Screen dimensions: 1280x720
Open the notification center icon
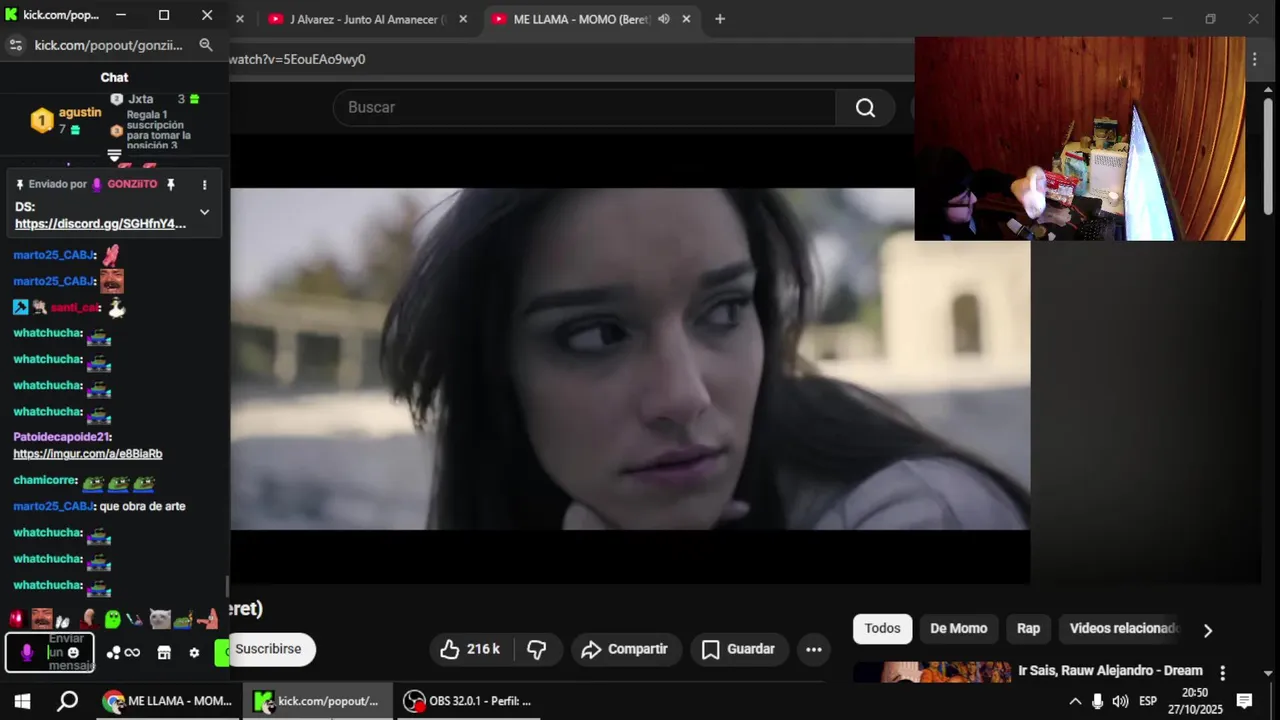[1245, 701]
